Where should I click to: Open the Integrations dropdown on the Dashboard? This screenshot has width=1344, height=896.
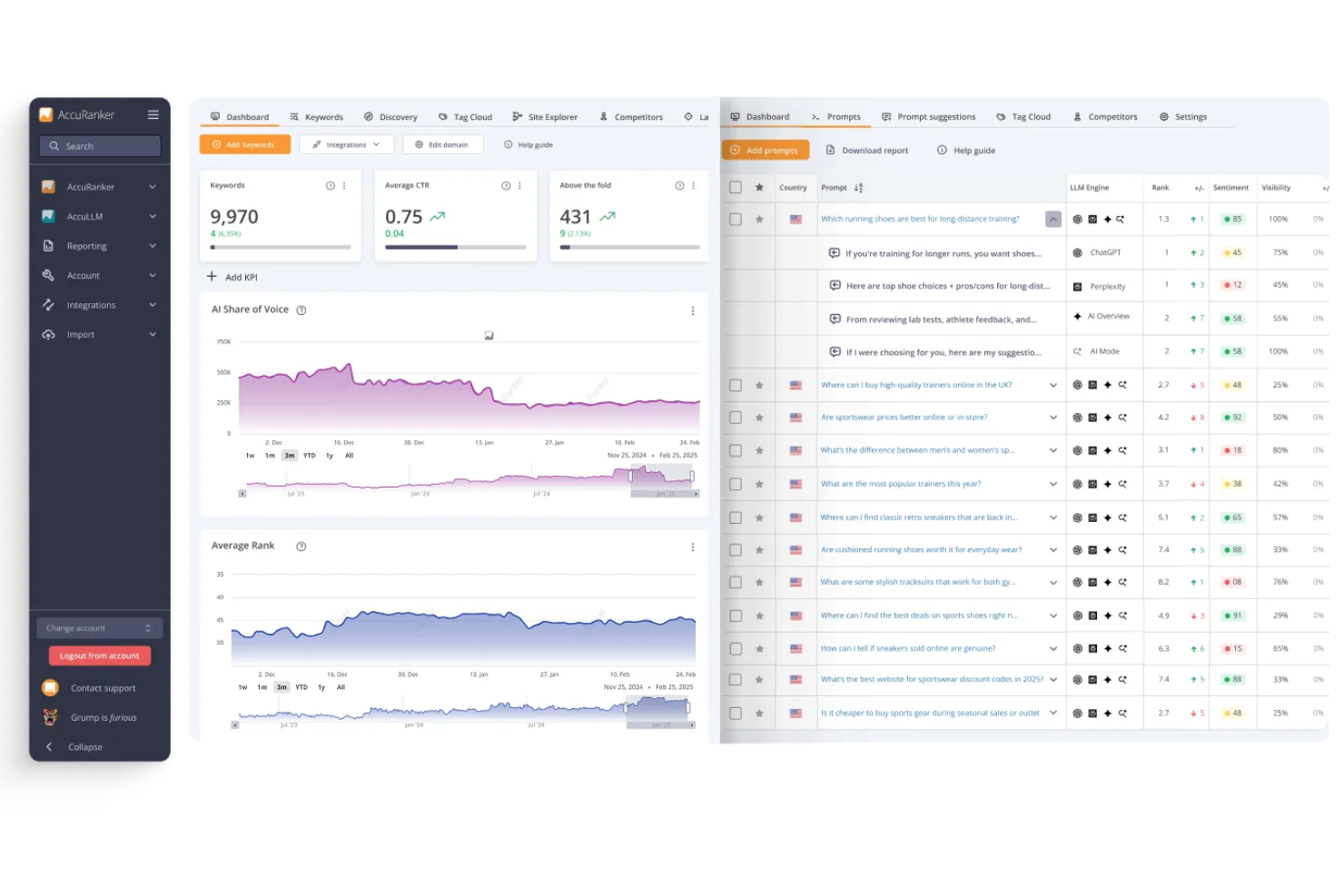pos(346,143)
